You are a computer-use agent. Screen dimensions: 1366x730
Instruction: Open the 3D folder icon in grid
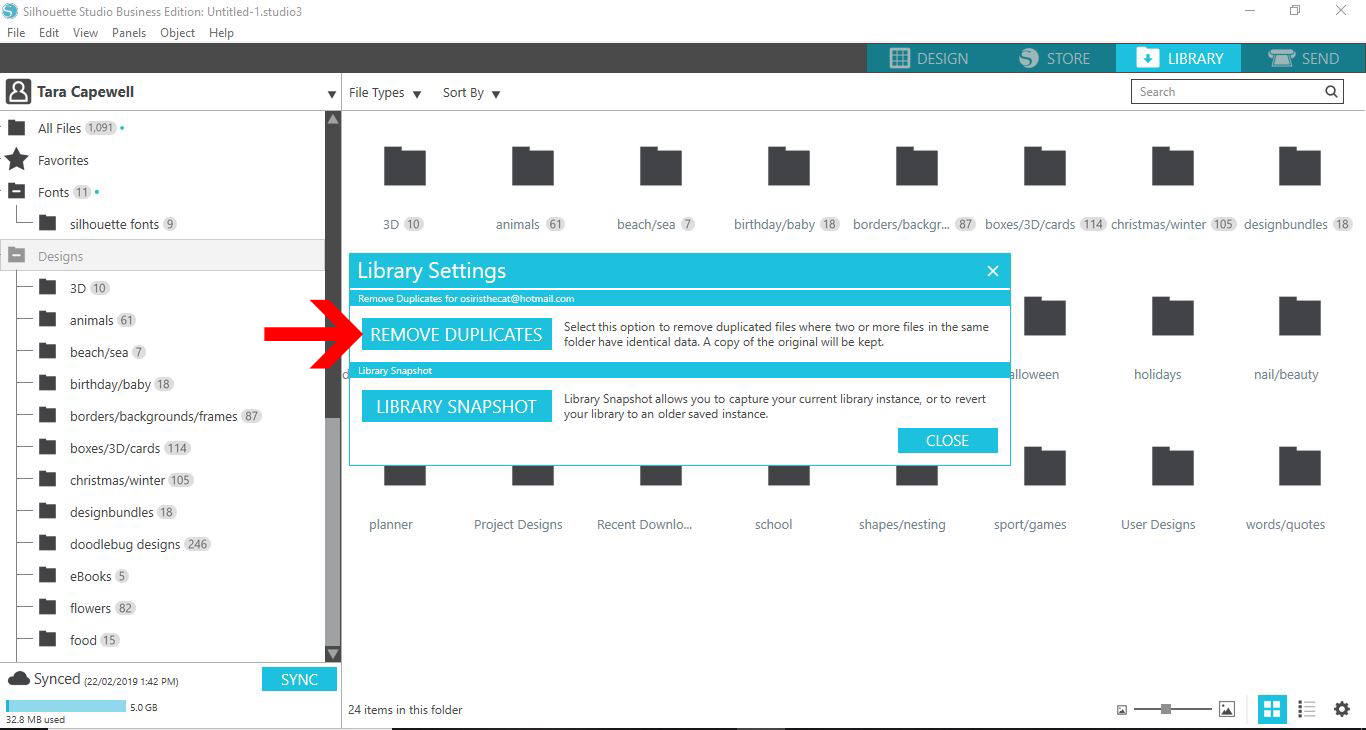[405, 166]
